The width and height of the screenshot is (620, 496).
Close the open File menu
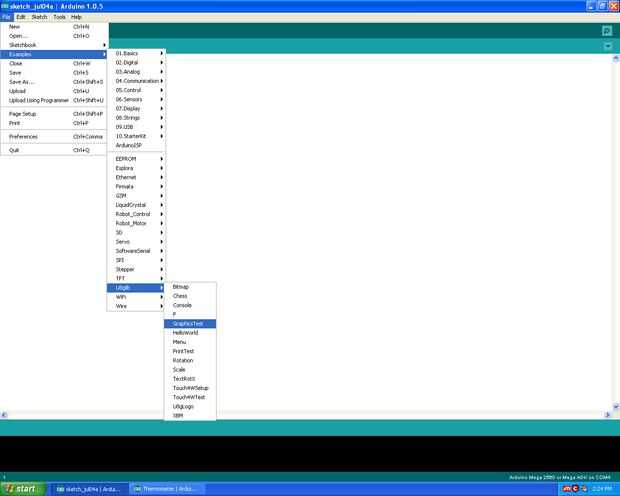point(6,17)
